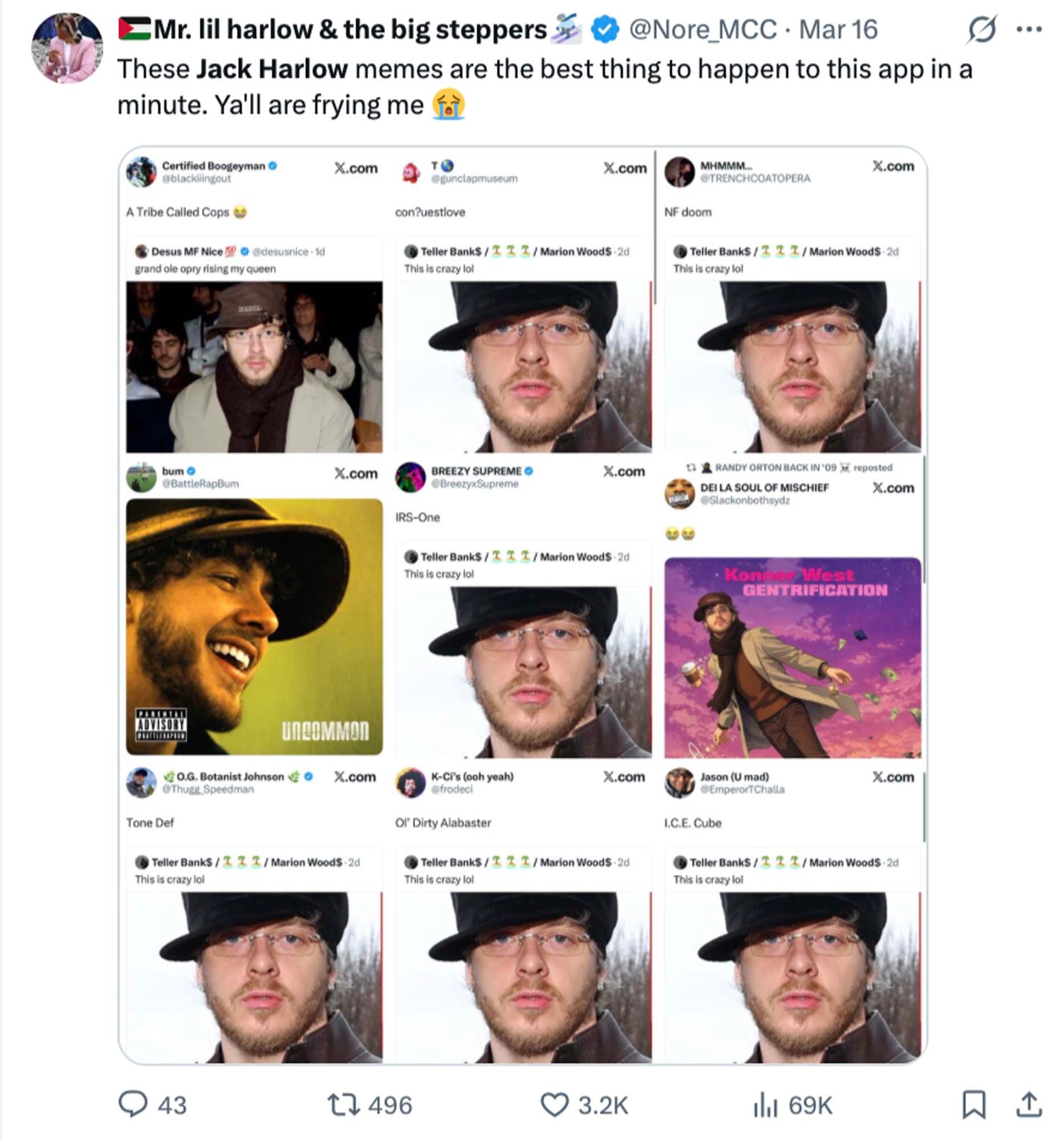
Task: Open view analytics bar chart icon
Action: coord(765,1104)
